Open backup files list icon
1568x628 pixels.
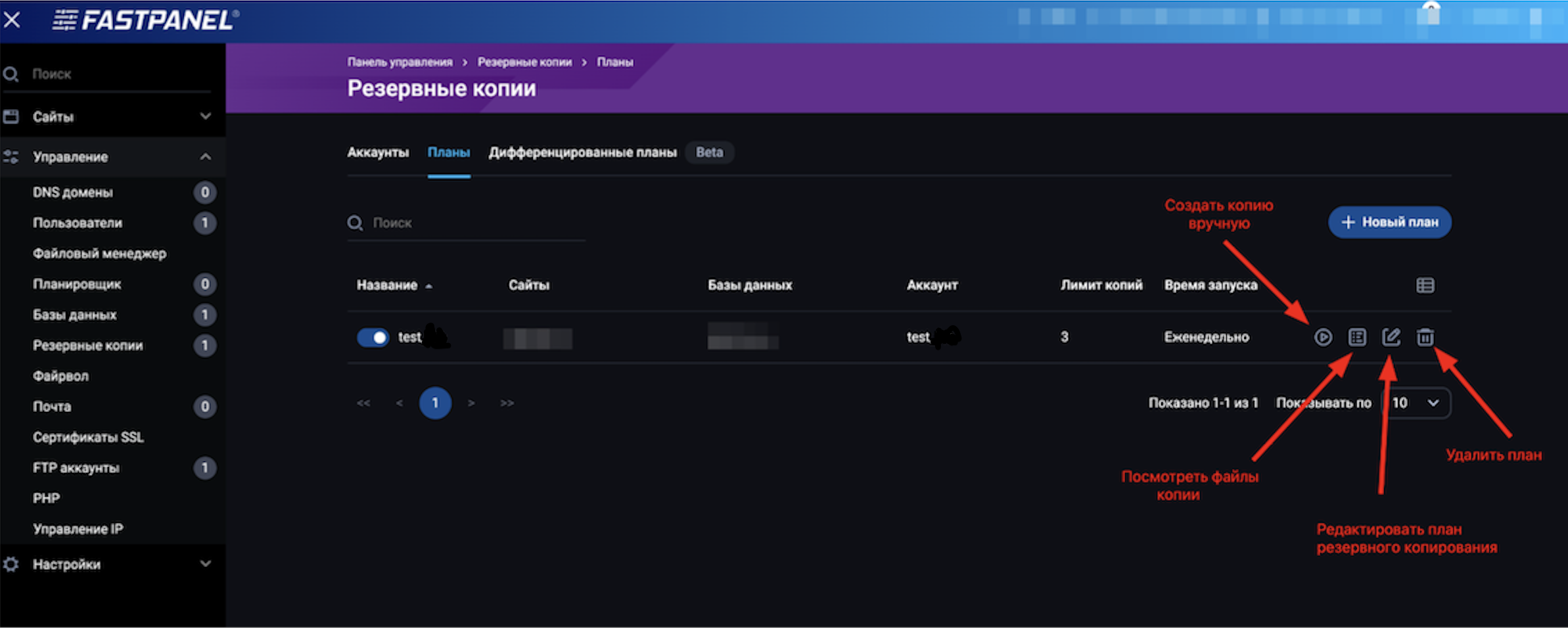pos(1357,337)
